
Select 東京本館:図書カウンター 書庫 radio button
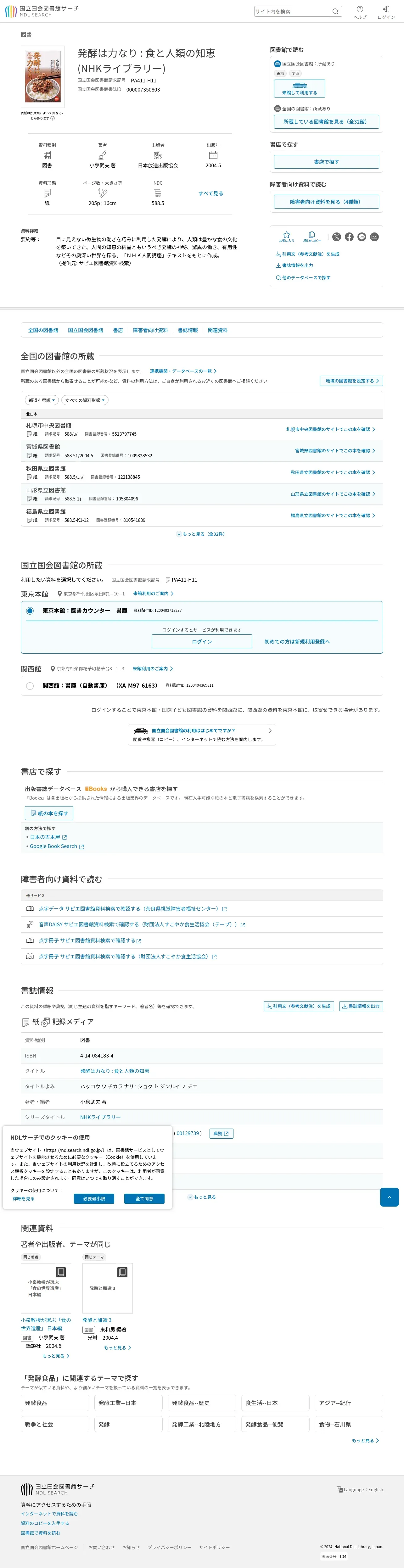[x=30, y=611]
